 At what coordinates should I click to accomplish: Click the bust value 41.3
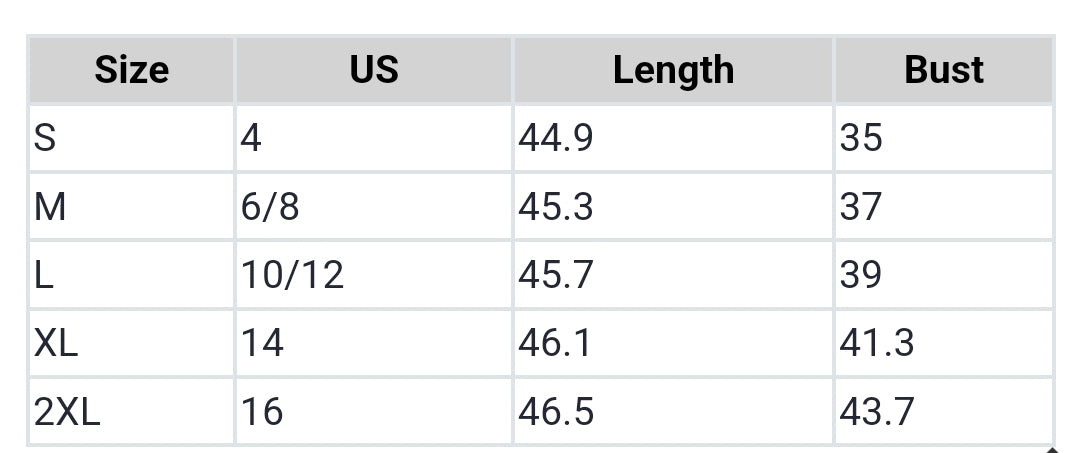click(876, 343)
